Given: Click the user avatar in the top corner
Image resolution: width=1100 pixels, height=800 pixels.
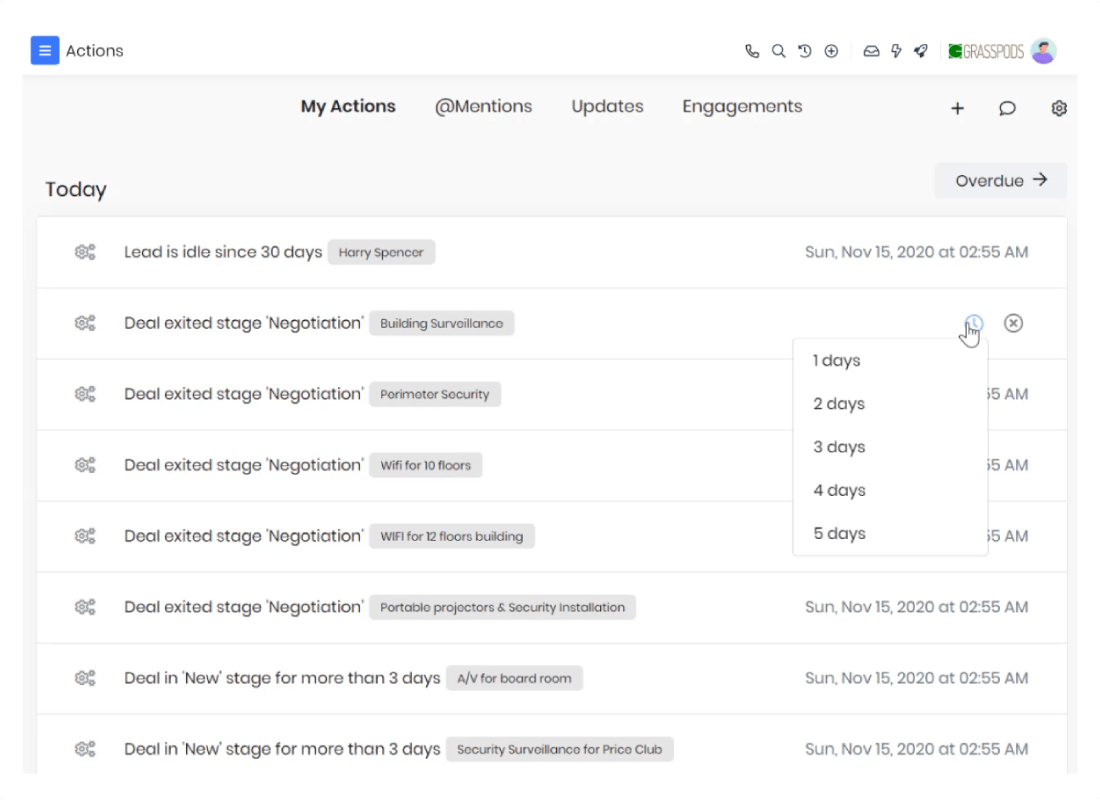Looking at the screenshot, I should [1043, 50].
